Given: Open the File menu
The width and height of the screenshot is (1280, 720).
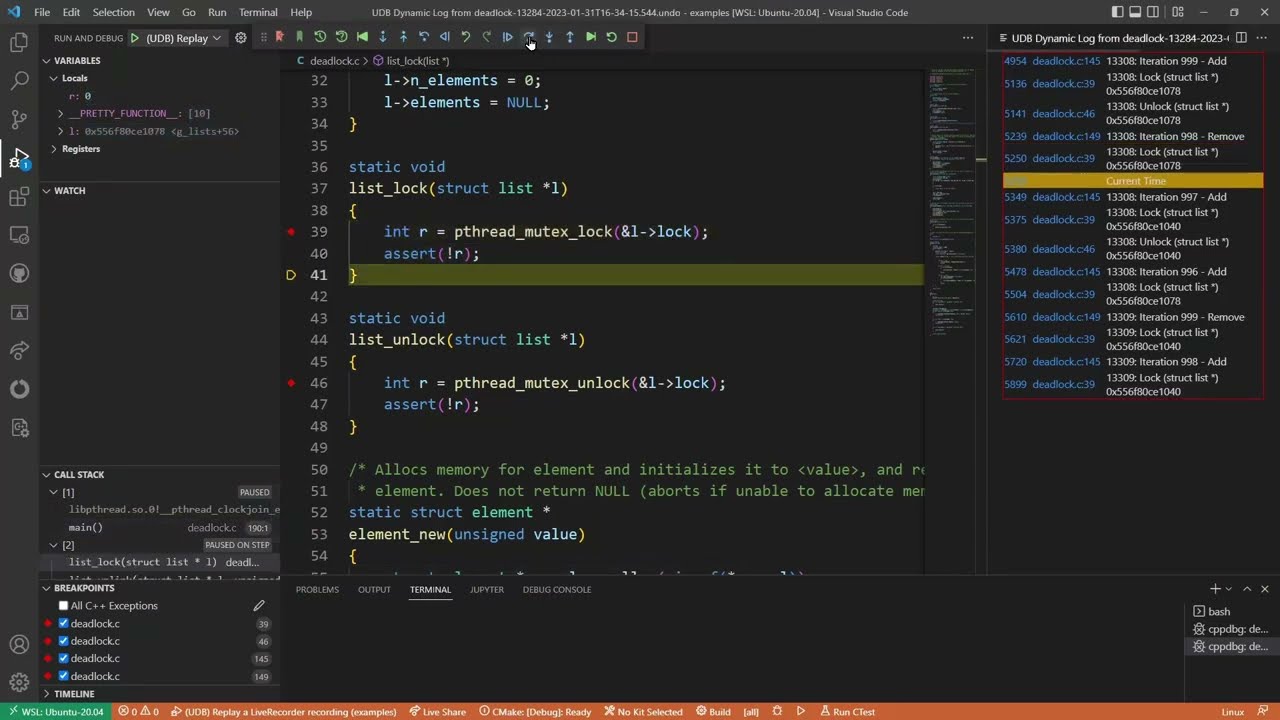Looking at the screenshot, I should tap(42, 12).
